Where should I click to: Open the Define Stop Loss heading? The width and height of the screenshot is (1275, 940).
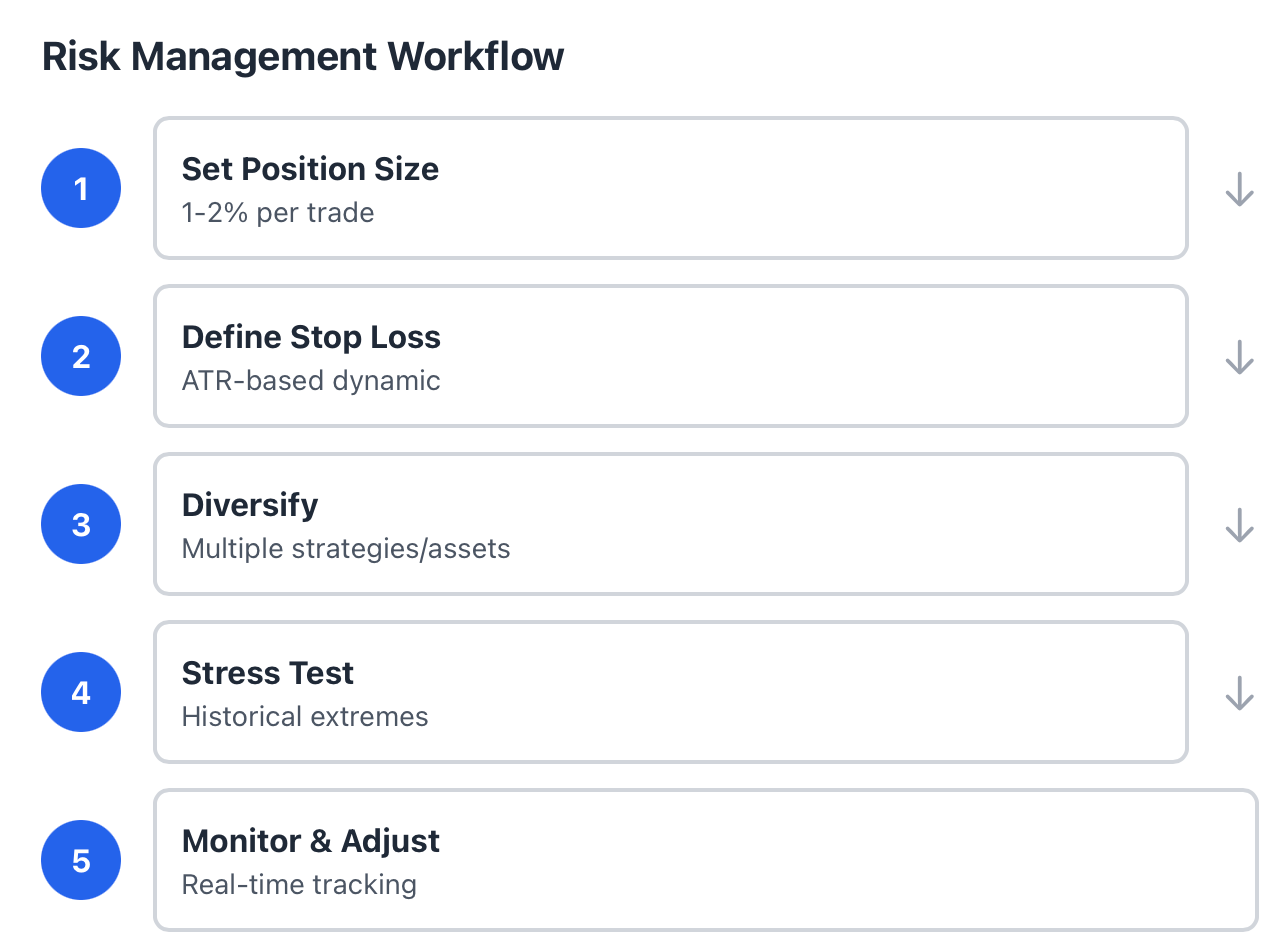coord(311,337)
